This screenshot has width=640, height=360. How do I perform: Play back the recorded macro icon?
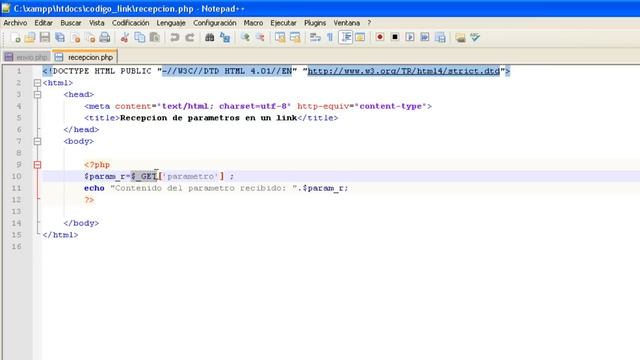[x=410, y=38]
